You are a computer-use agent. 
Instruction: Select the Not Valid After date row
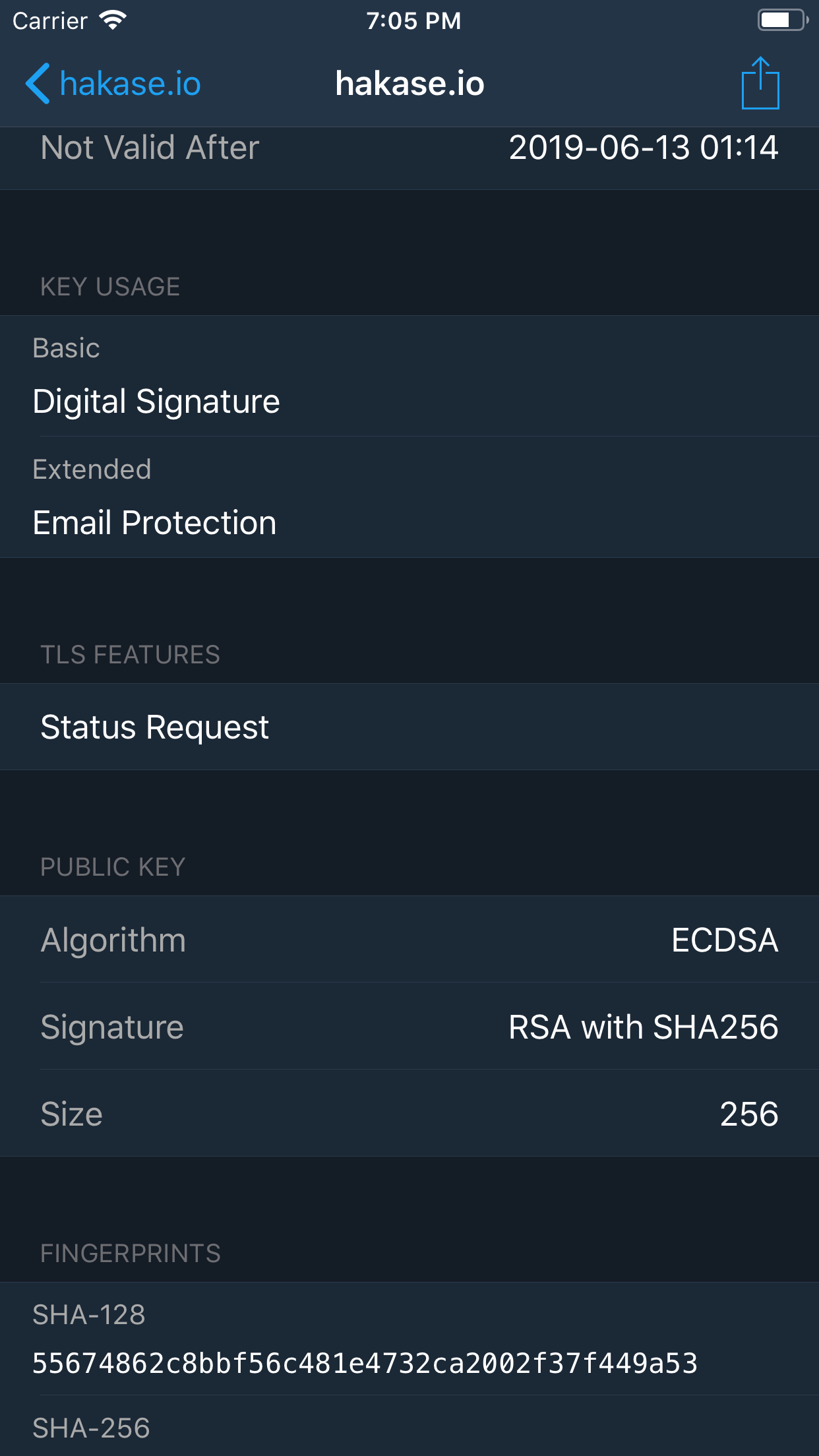[x=409, y=148]
